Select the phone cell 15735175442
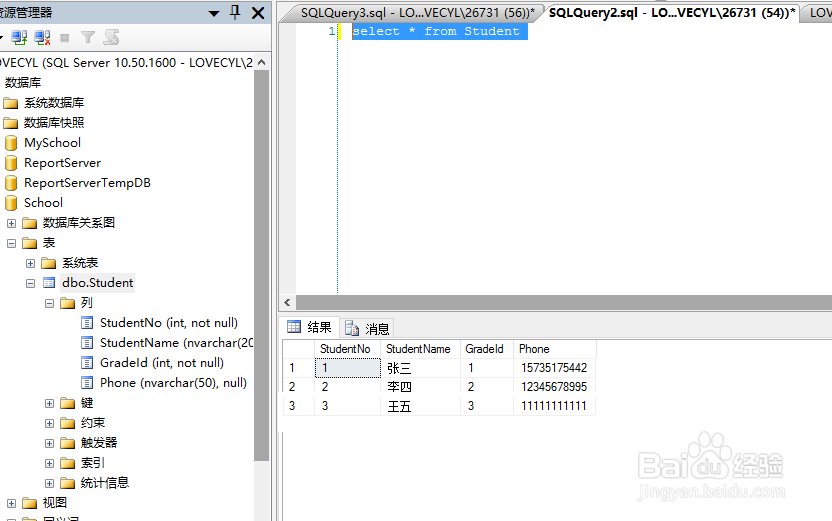The image size is (832, 521). click(555, 368)
